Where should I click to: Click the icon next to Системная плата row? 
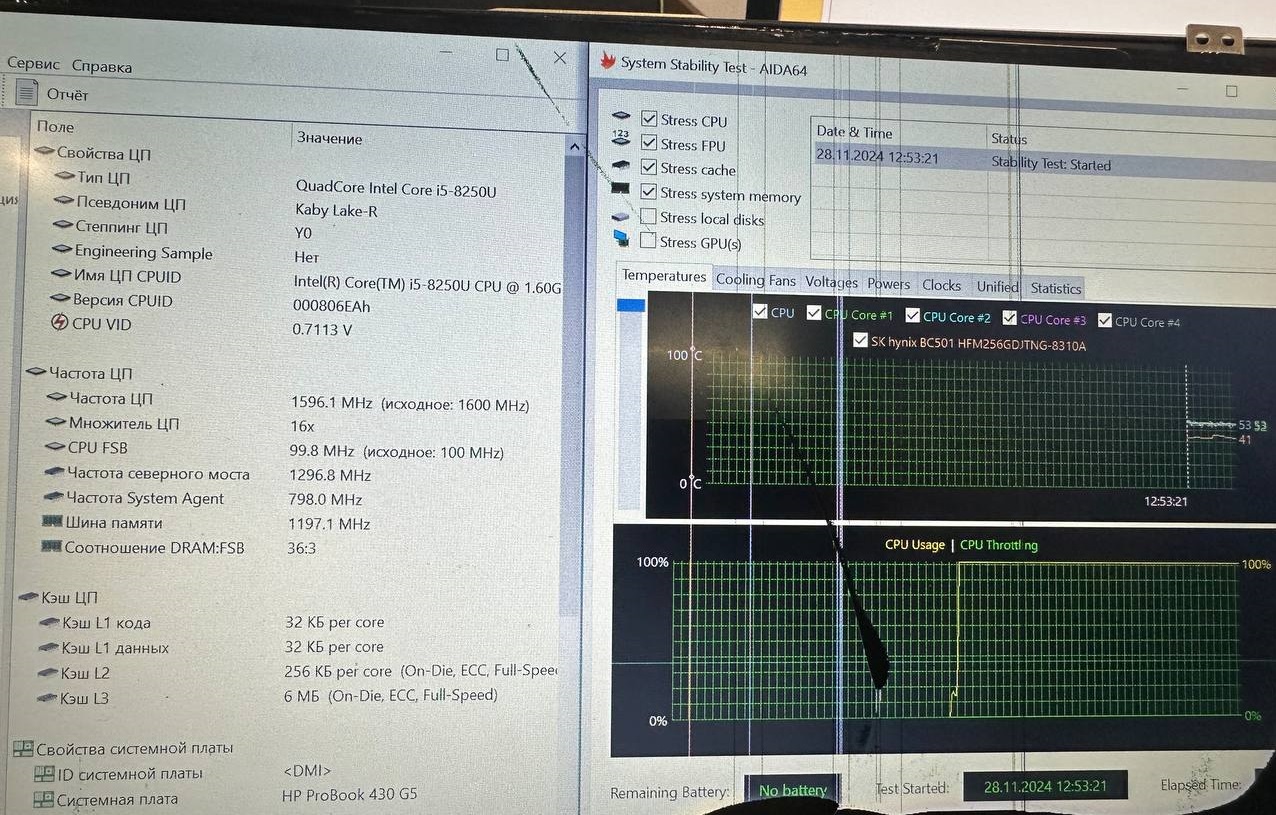pyautogui.click(x=43, y=799)
